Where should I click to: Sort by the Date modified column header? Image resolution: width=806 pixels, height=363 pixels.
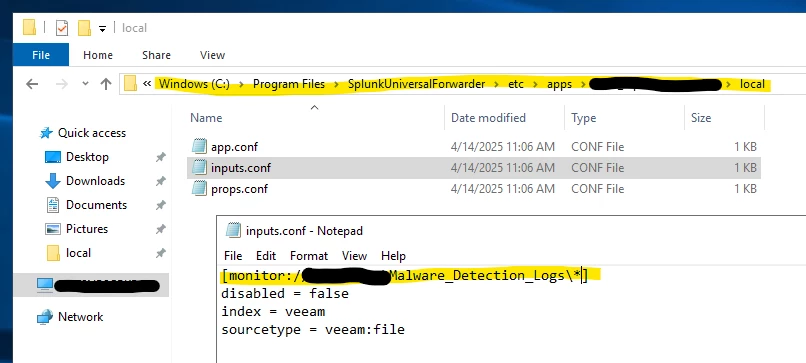click(488, 118)
